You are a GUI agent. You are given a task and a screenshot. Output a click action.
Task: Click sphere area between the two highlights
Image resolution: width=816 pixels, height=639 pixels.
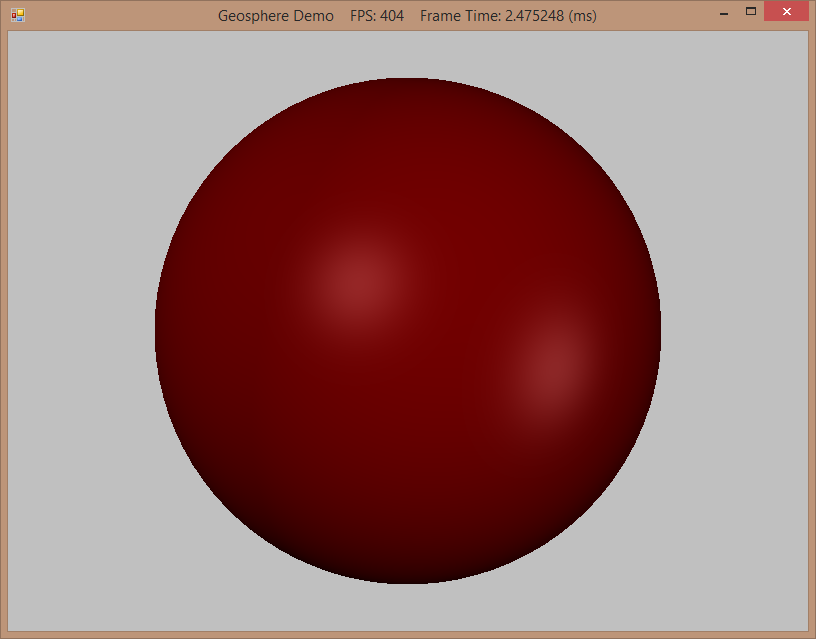450,322
